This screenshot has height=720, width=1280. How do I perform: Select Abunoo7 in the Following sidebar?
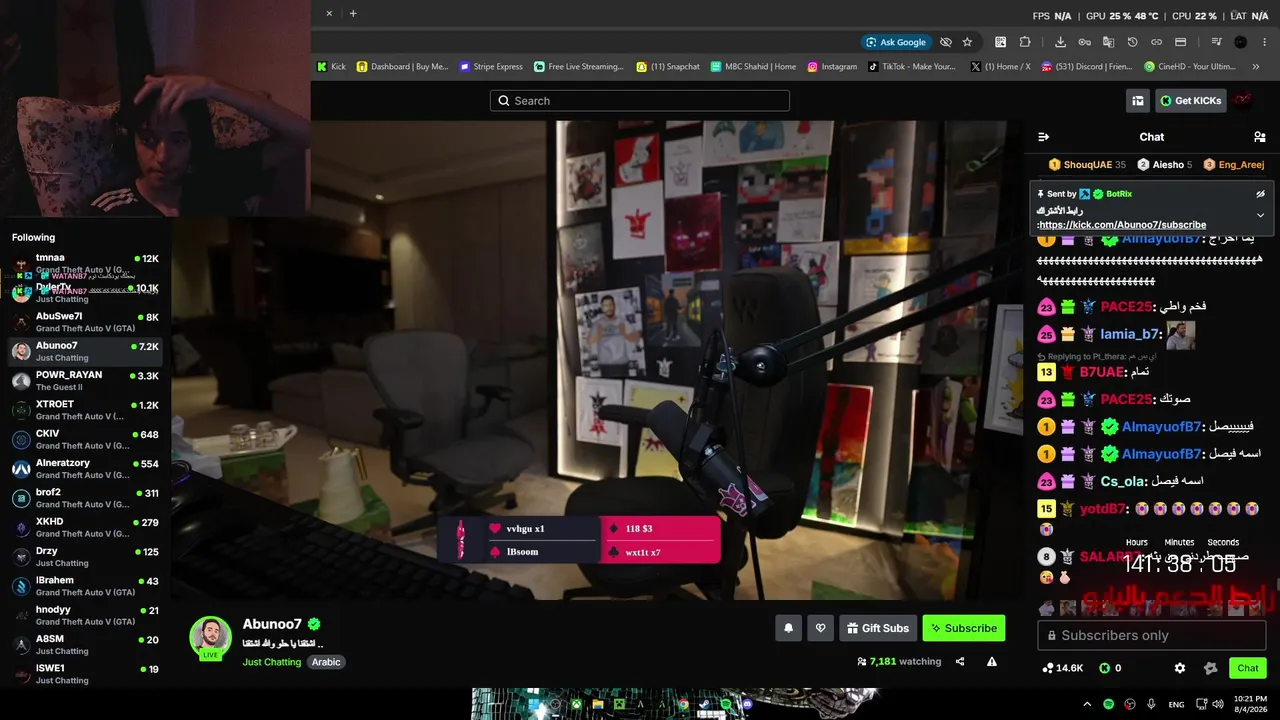(85, 351)
